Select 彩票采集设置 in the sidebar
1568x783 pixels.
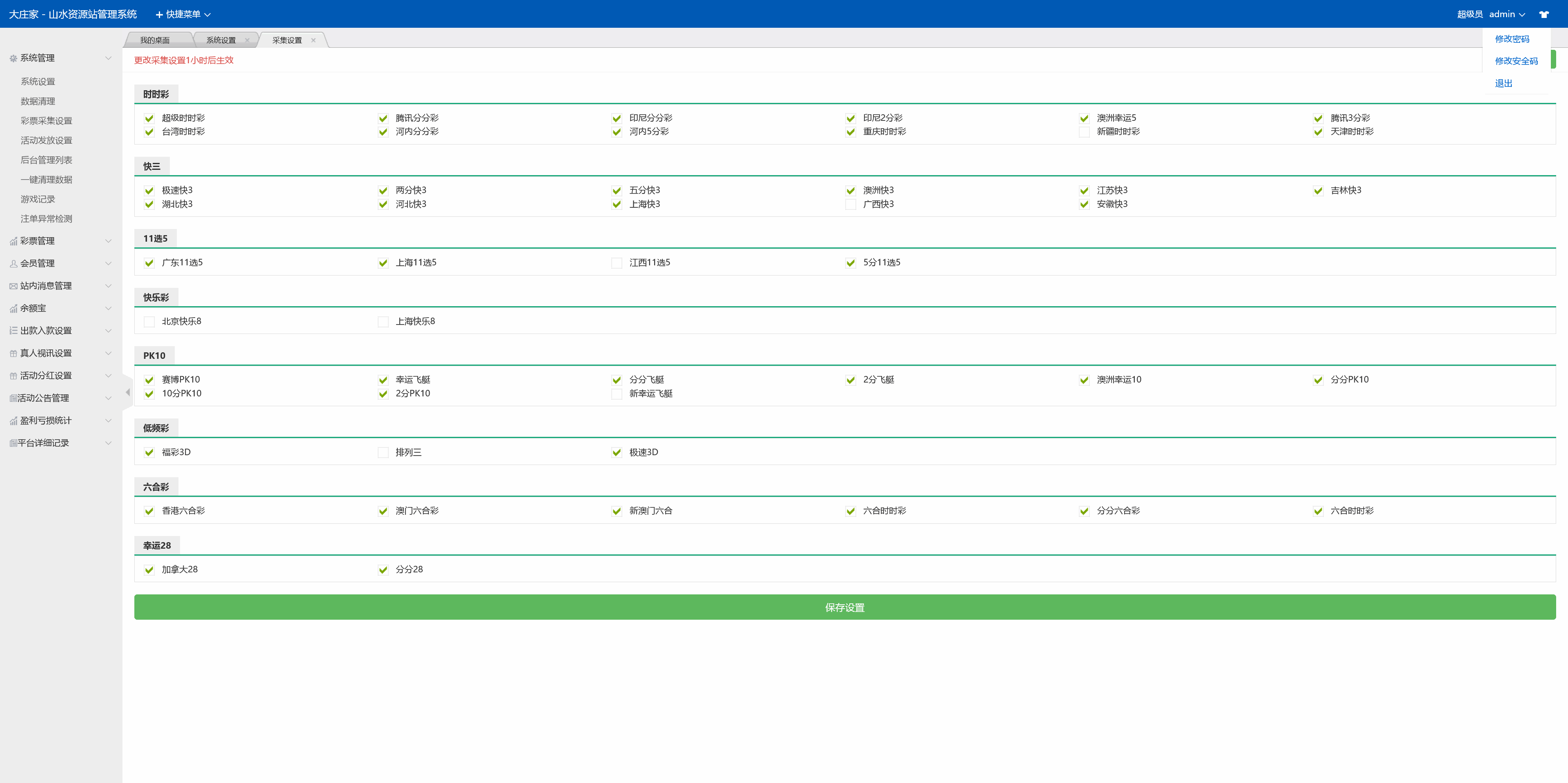tap(46, 121)
